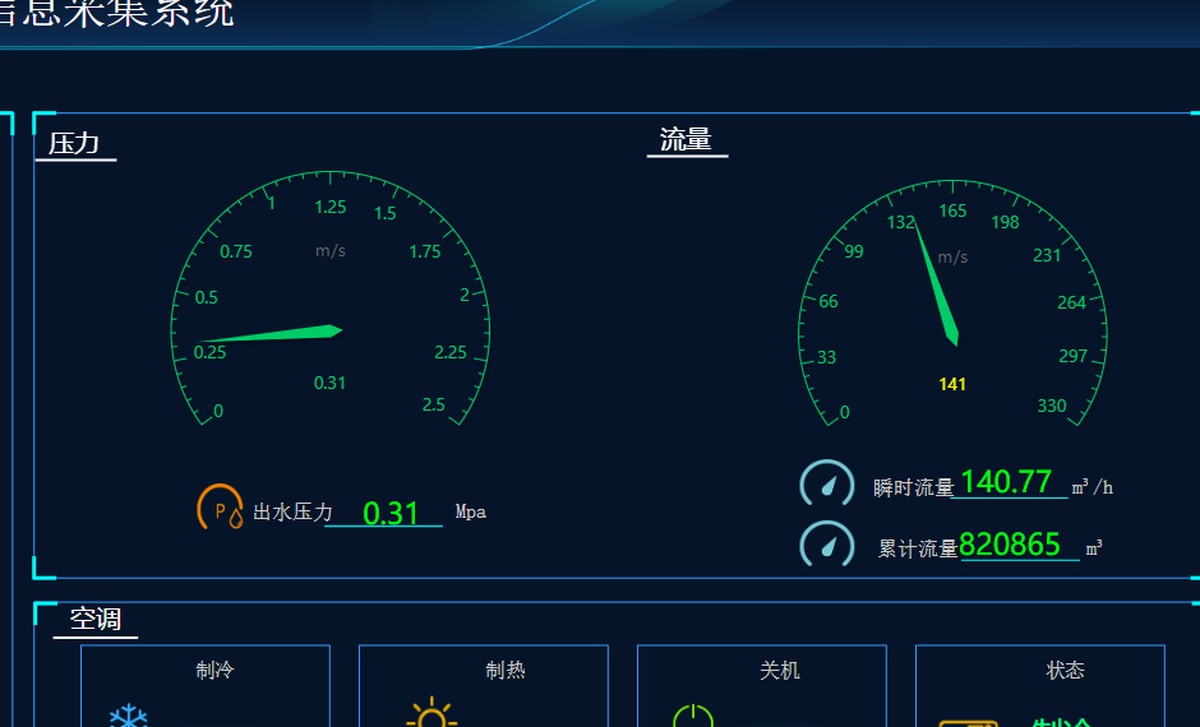
Task: Click the 流量 section heading
Action: pos(686,140)
